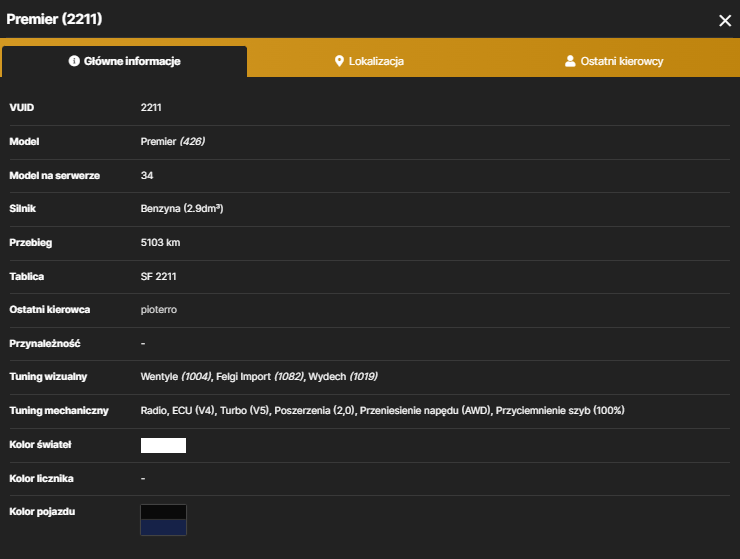
Task: Click the Kolor pojazdu label
Action: pos(42,512)
